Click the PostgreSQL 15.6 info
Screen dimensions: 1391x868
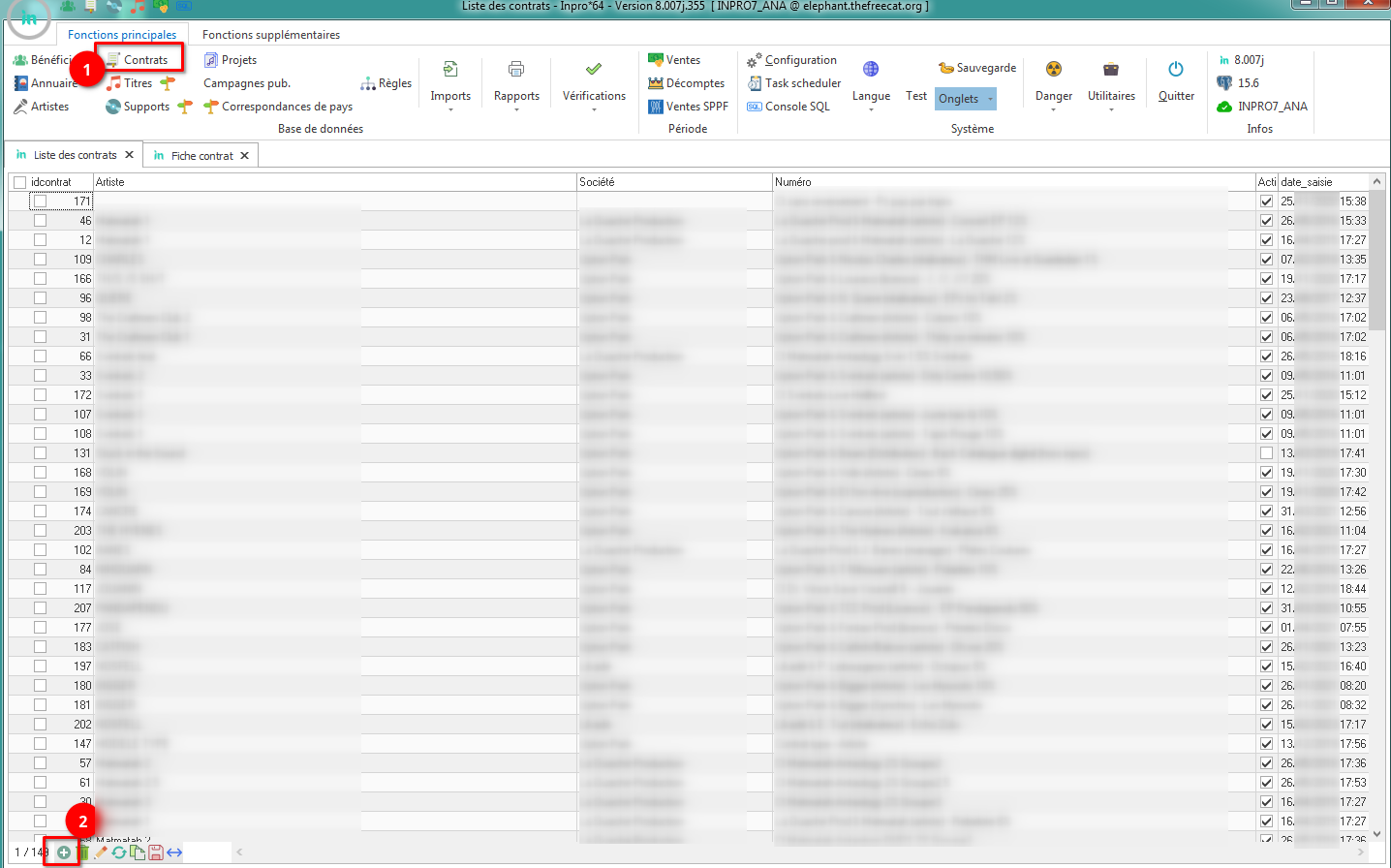click(1238, 83)
